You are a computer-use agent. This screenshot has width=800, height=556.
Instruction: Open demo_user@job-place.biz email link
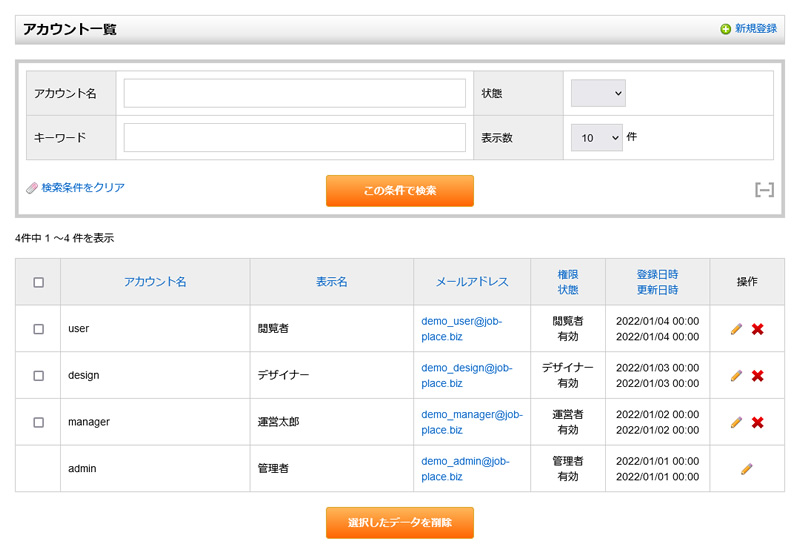pos(462,329)
